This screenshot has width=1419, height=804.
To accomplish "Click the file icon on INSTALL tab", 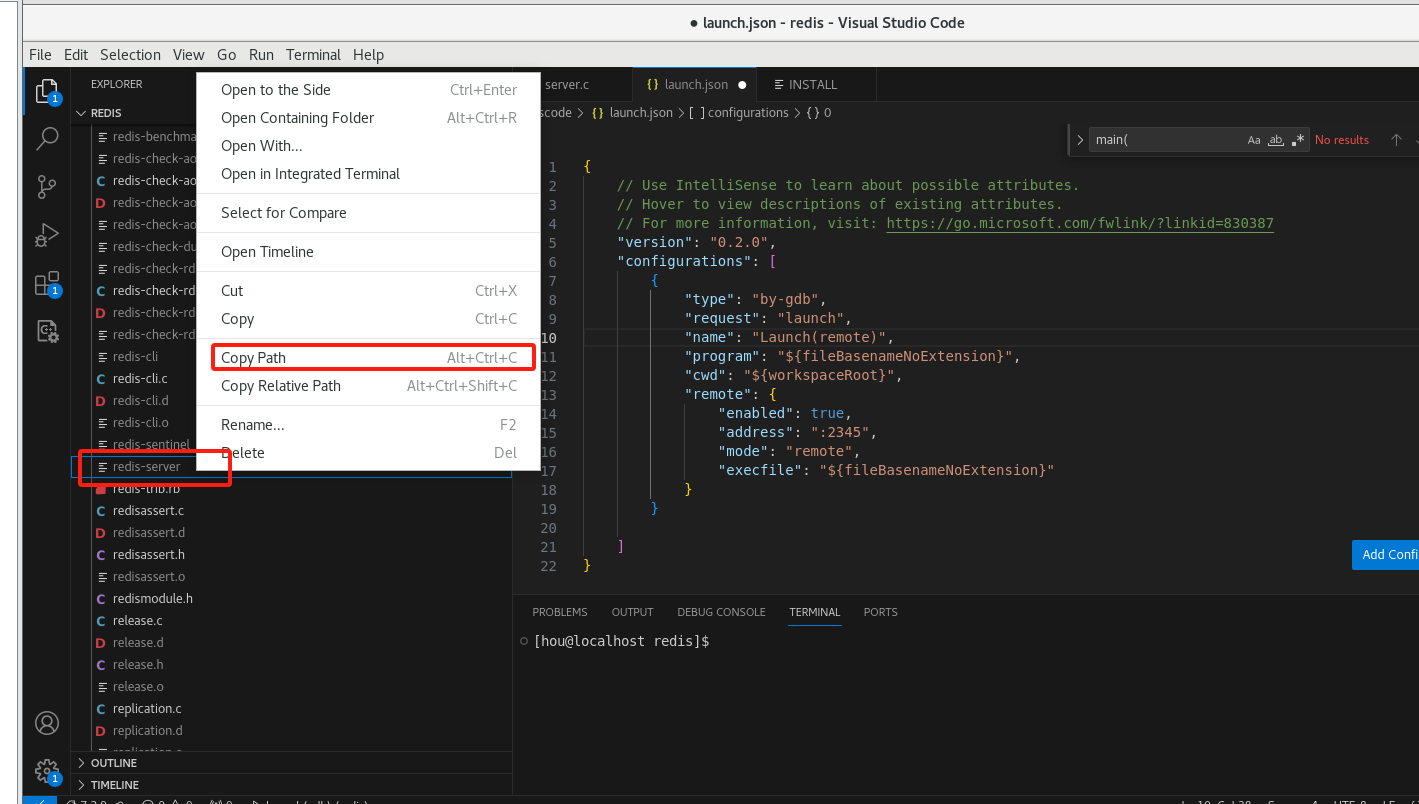I will (x=779, y=85).
